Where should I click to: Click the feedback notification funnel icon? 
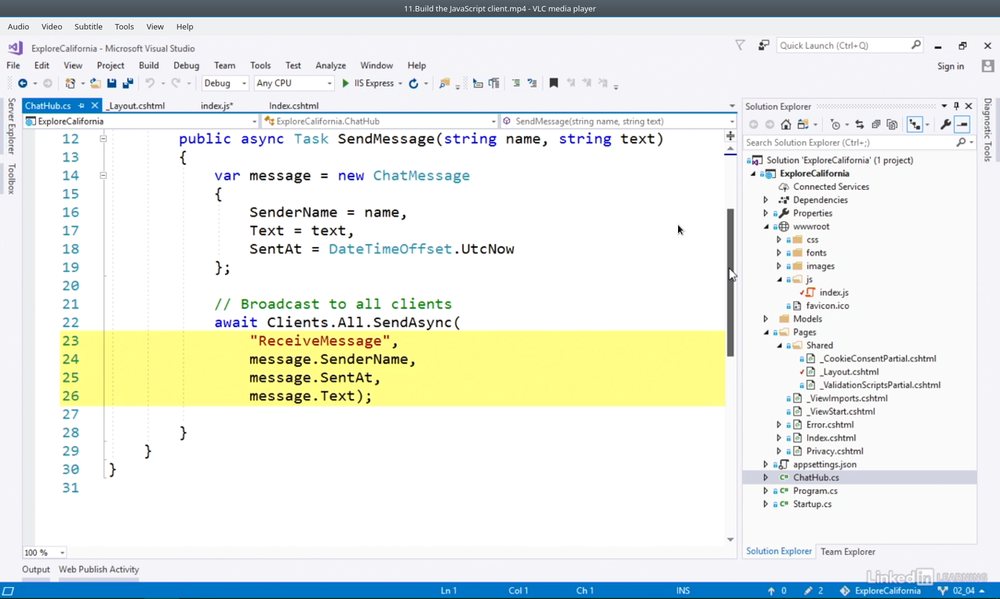(740, 45)
